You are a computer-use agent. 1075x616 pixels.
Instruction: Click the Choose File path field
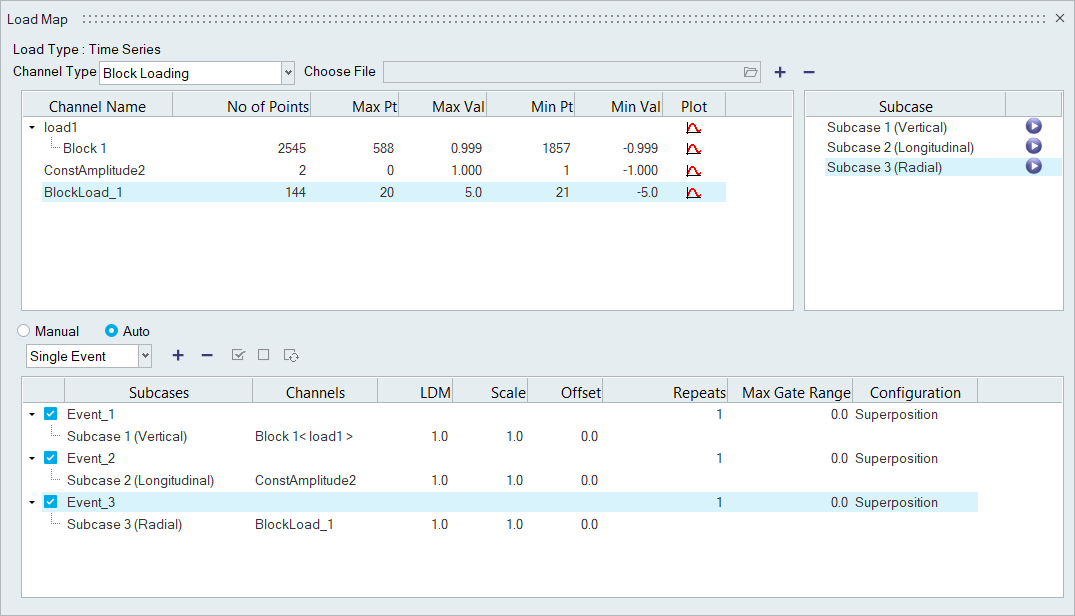click(x=562, y=72)
